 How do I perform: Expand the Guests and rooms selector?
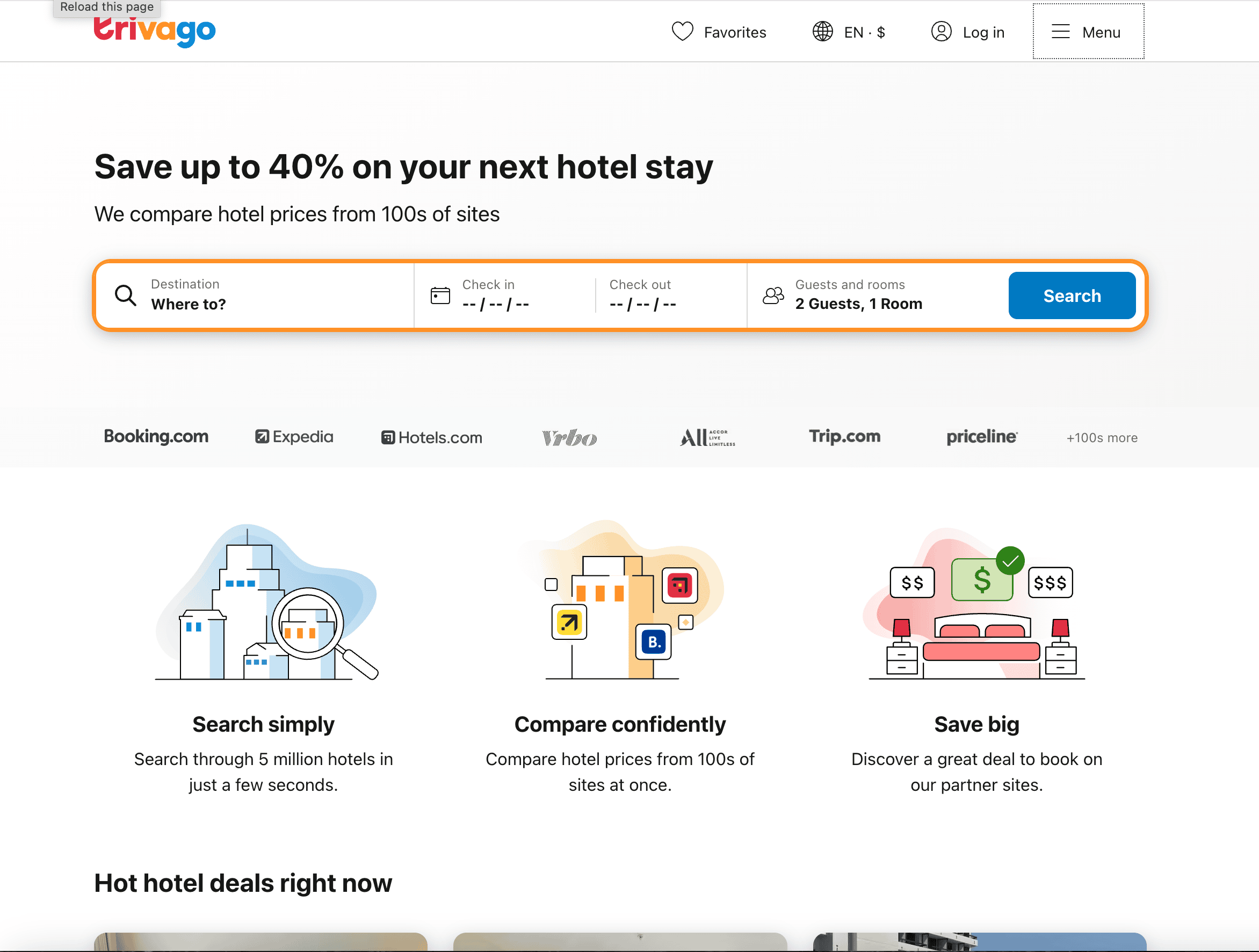click(x=858, y=295)
